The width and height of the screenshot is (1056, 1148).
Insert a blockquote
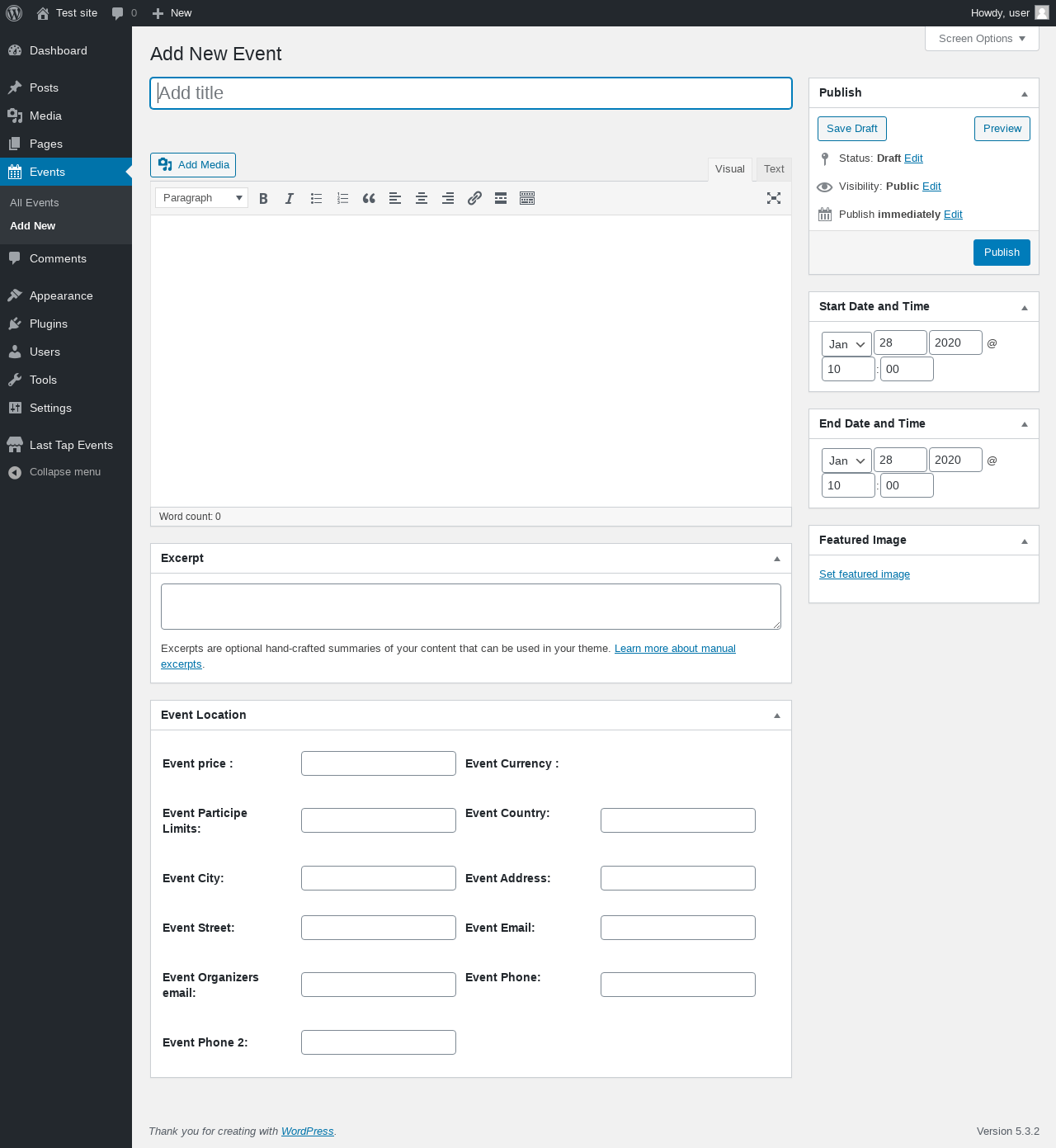pyautogui.click(x=369, y=198)
